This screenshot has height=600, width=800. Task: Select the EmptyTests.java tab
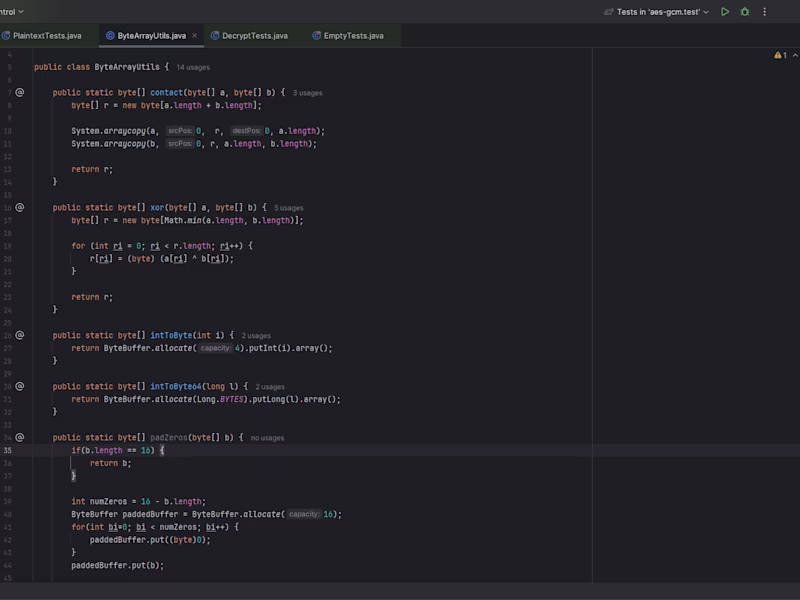coord(353,36)
